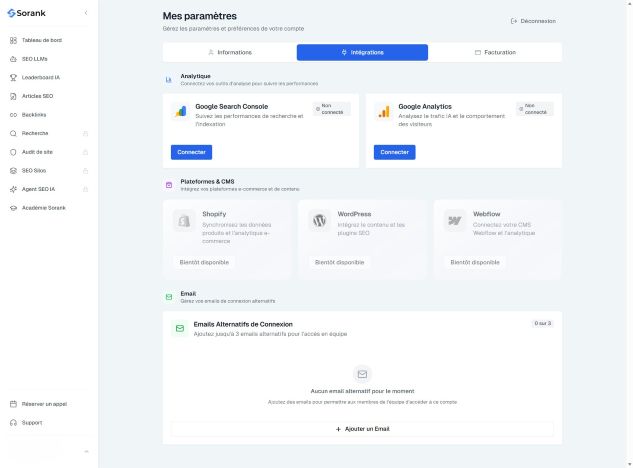Click WordPress Bientôt disponible button
The image size is (633, 468).
click(x=340, y=262)
